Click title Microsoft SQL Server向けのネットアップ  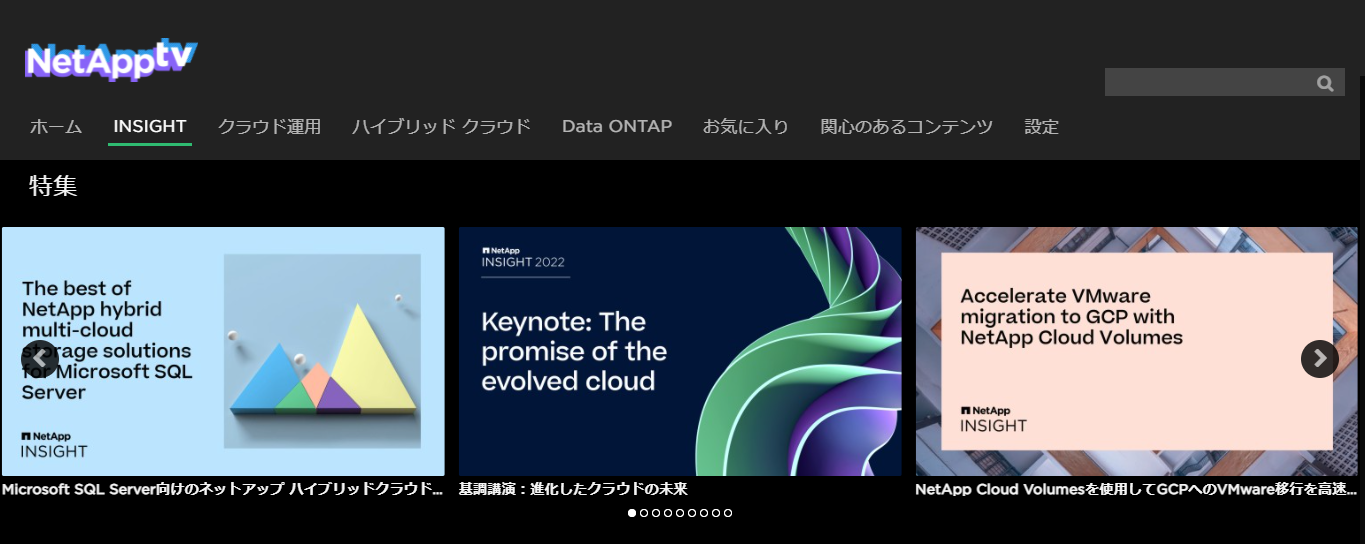click(x=222, y=490)
